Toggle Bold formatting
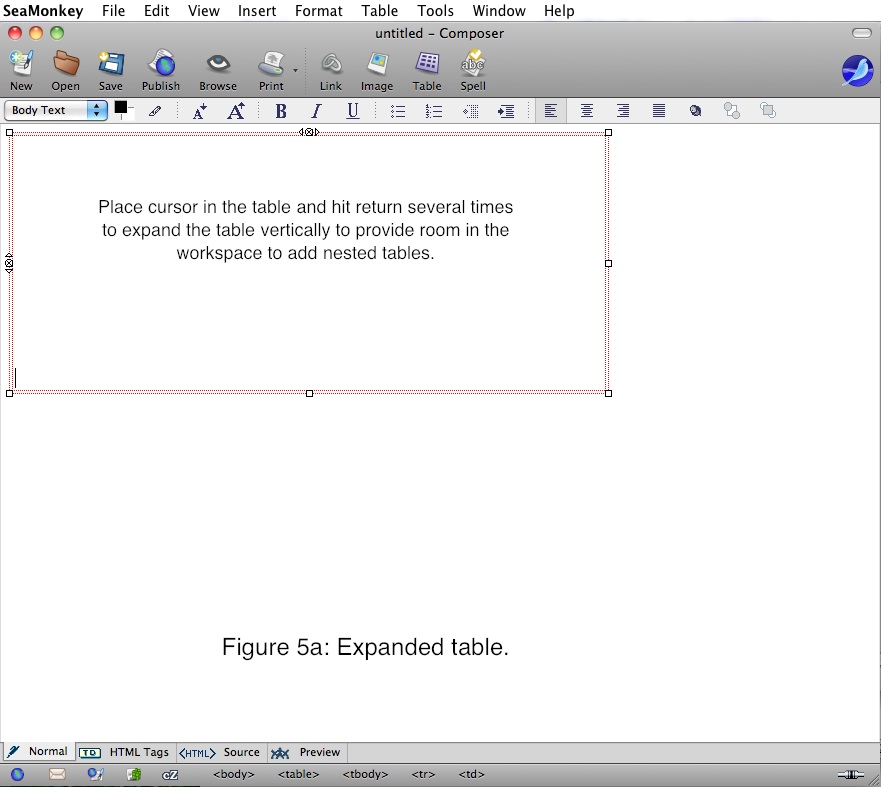This screenshot has width=881, height=787. tap(281, 111)
